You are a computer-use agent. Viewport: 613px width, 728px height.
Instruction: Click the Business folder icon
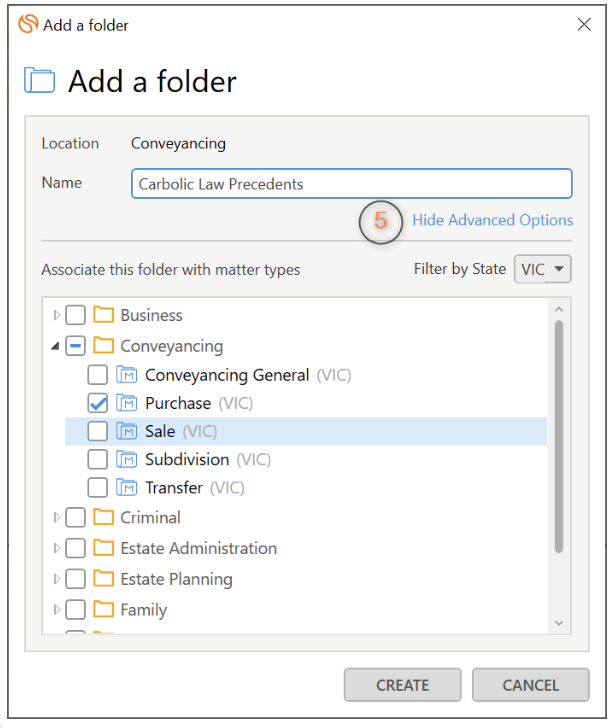click(103, 315)
